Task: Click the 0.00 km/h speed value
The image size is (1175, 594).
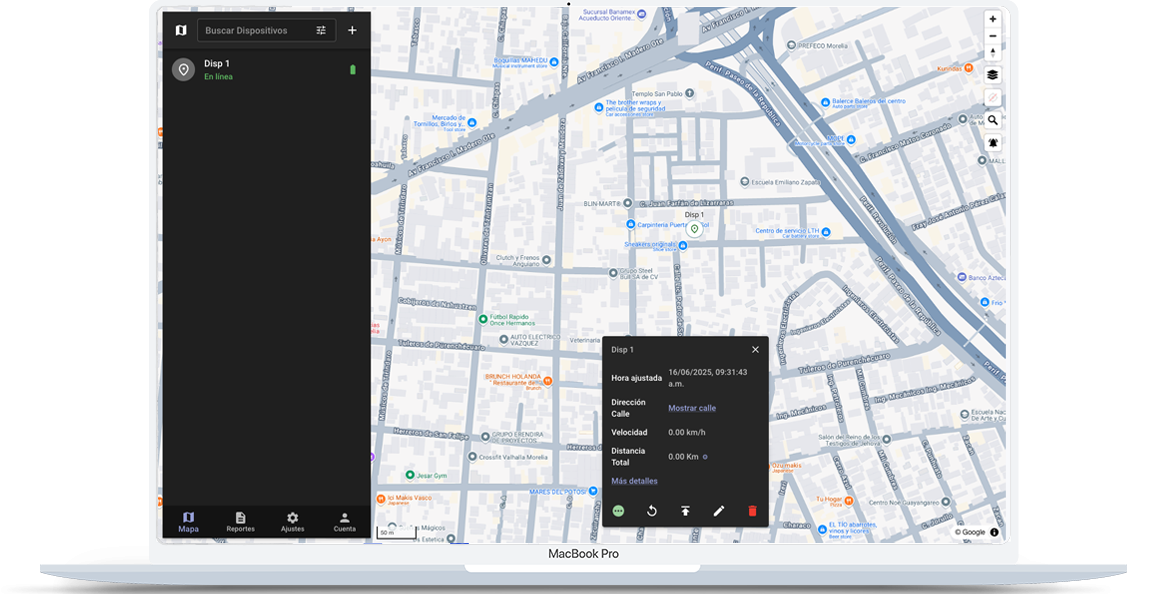Action: click(686, 432)
